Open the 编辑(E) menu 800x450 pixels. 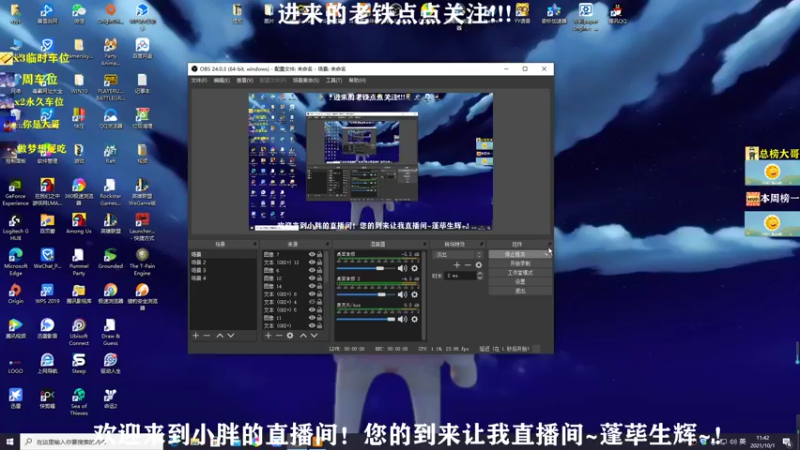coord(221,81)
